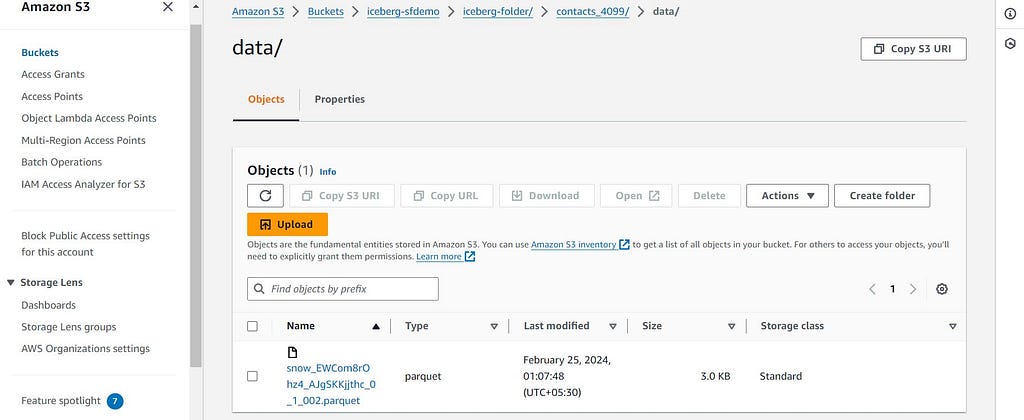Collapse the Storage Lens section
The image size is (1024, 420).
click(10, 282)
